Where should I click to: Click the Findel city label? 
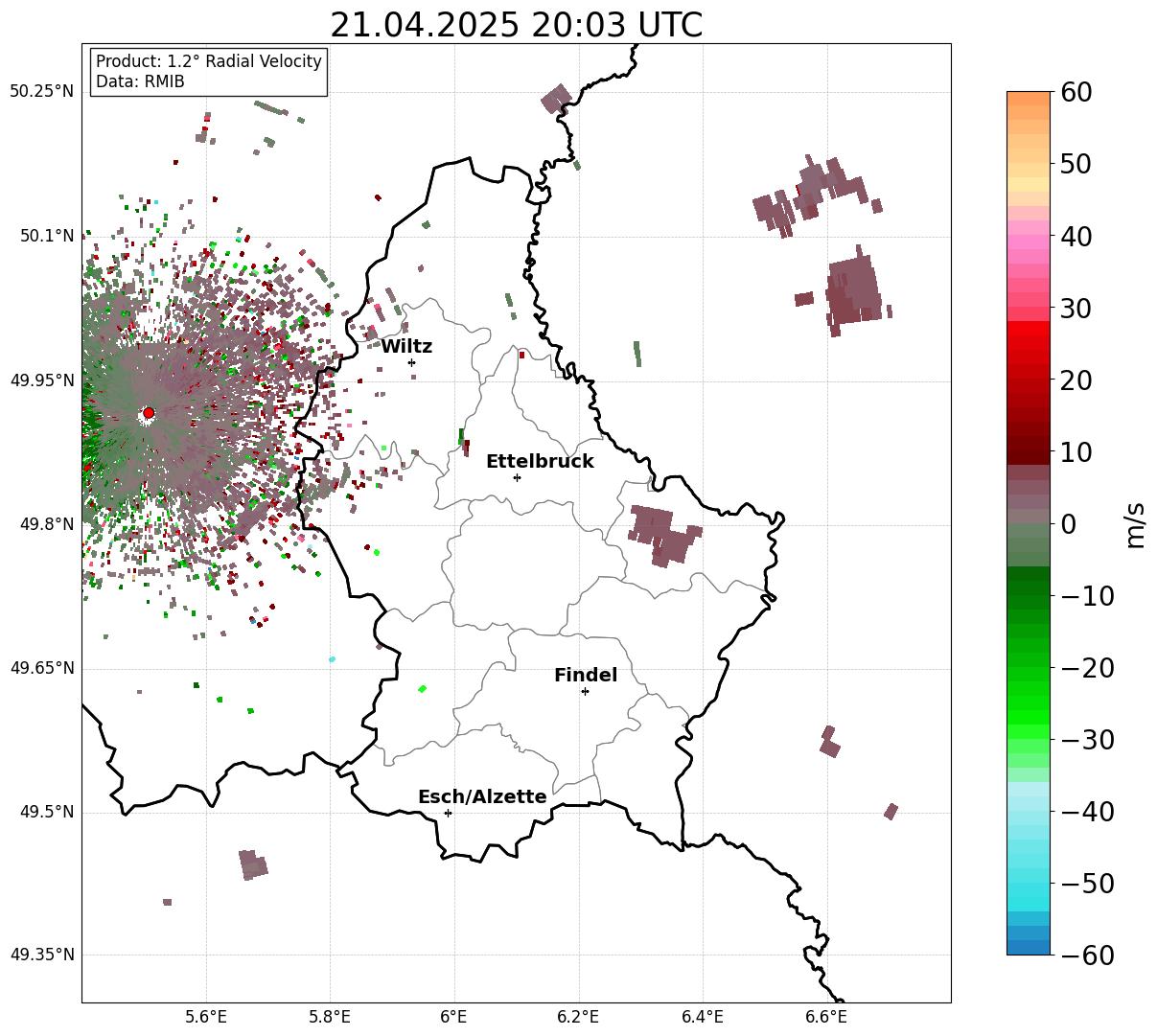pos(586,676)
